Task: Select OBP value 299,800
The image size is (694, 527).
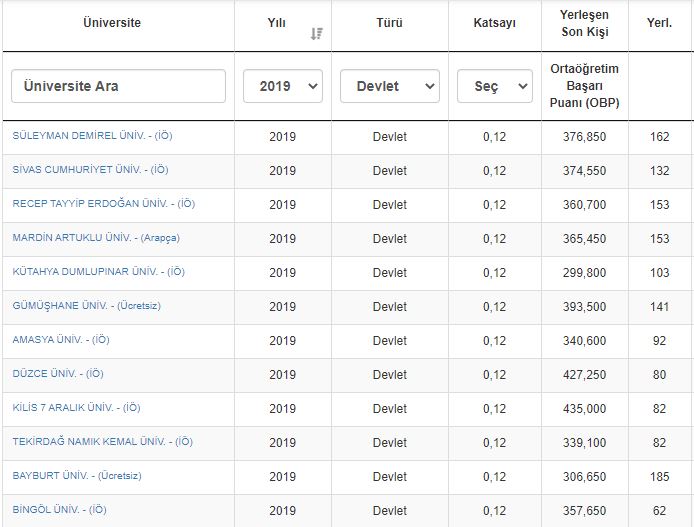Action: point(584,273)
